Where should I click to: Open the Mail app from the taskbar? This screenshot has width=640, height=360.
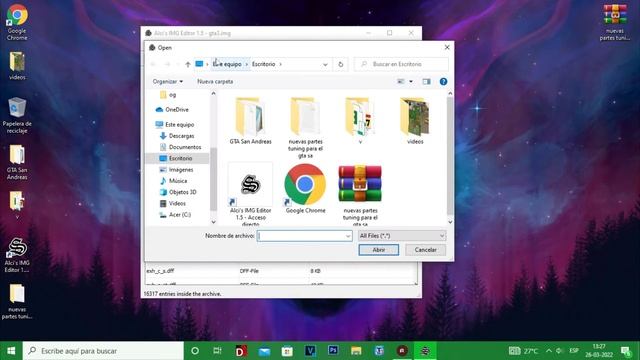264,351
